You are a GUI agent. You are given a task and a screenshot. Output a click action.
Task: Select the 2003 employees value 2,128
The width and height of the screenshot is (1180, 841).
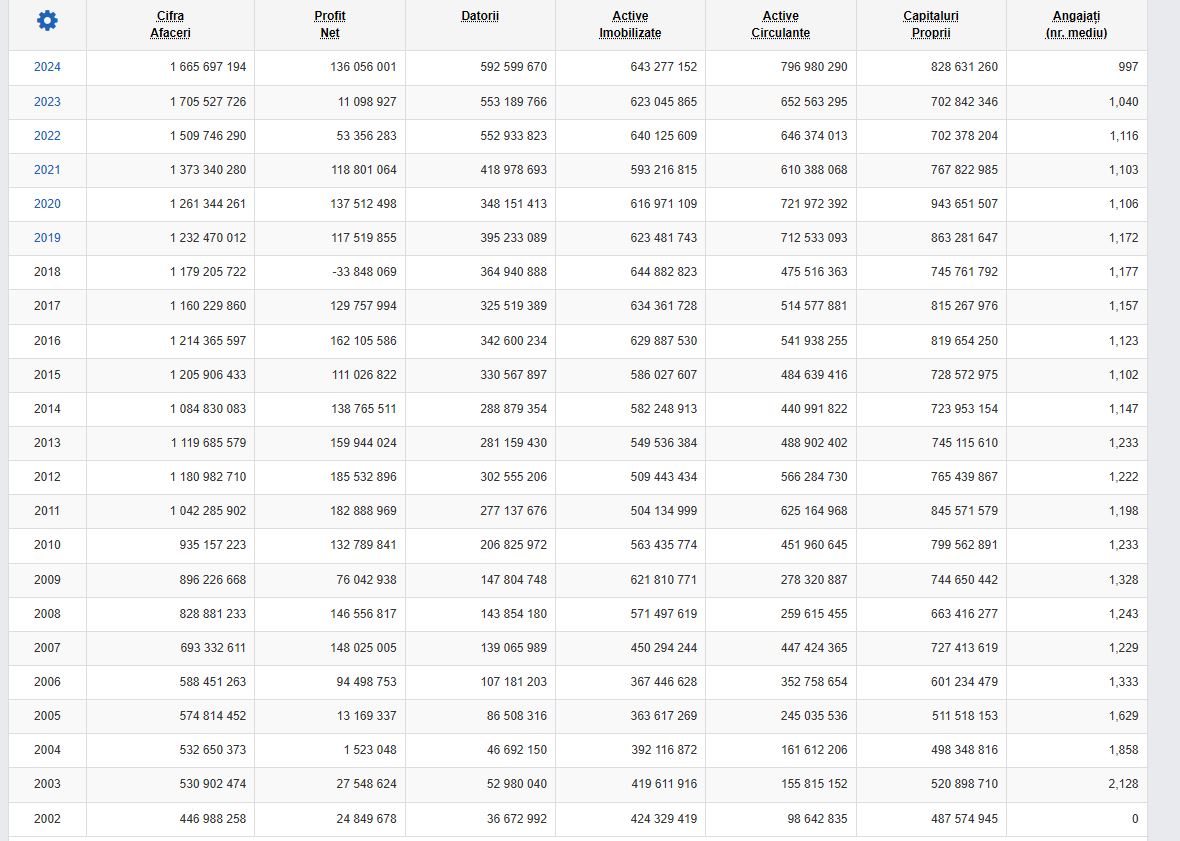(x=1123, y=784)
